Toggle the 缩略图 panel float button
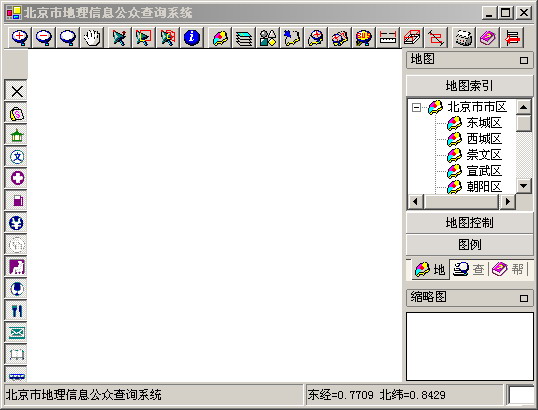The width and height of the screenshot is (538, 410). click(x=524, y=298)
